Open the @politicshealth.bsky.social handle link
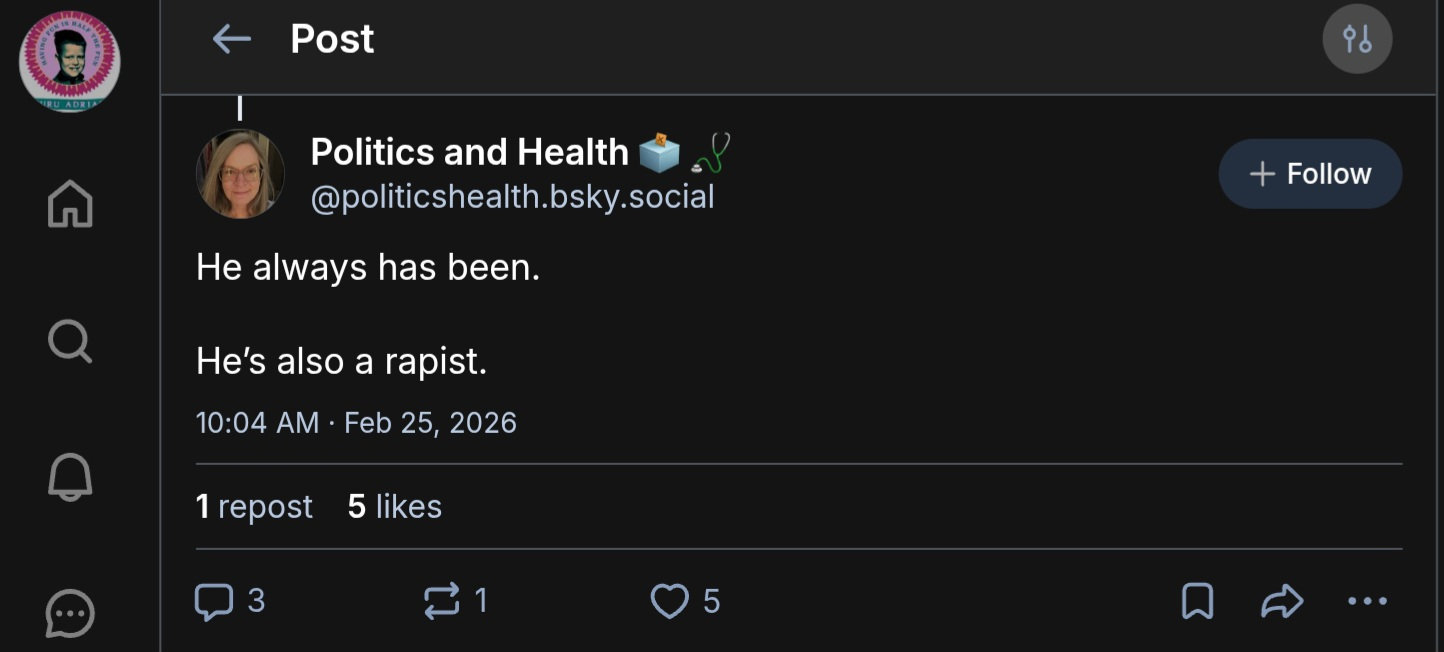Screen dimensions: 1444x652 tap(512, 197)
